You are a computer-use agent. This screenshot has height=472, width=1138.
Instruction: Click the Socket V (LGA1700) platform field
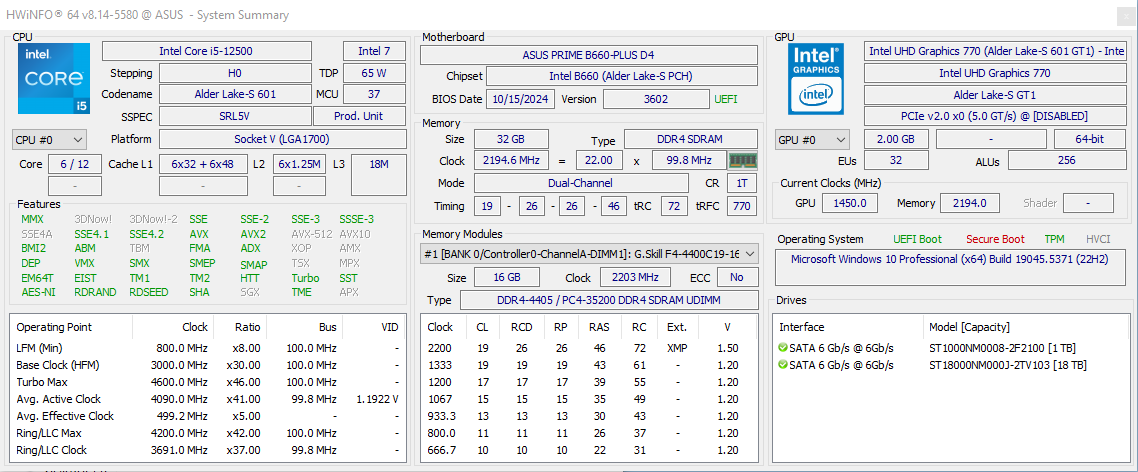pyautogui.click(x=282, y=139)
